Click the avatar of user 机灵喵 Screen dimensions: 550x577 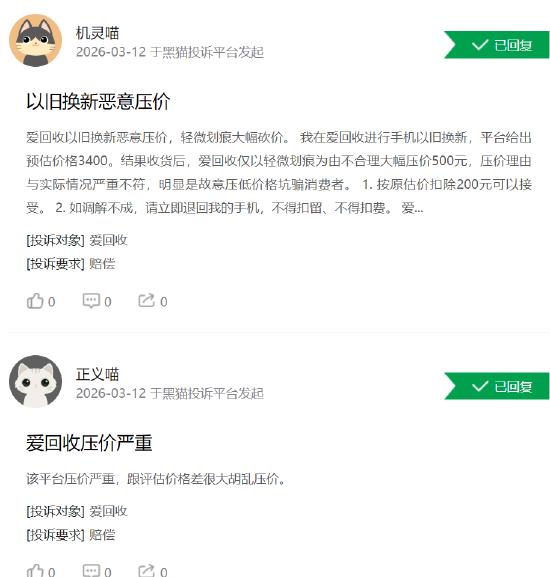pyautogui.click(x=35, y=40)
